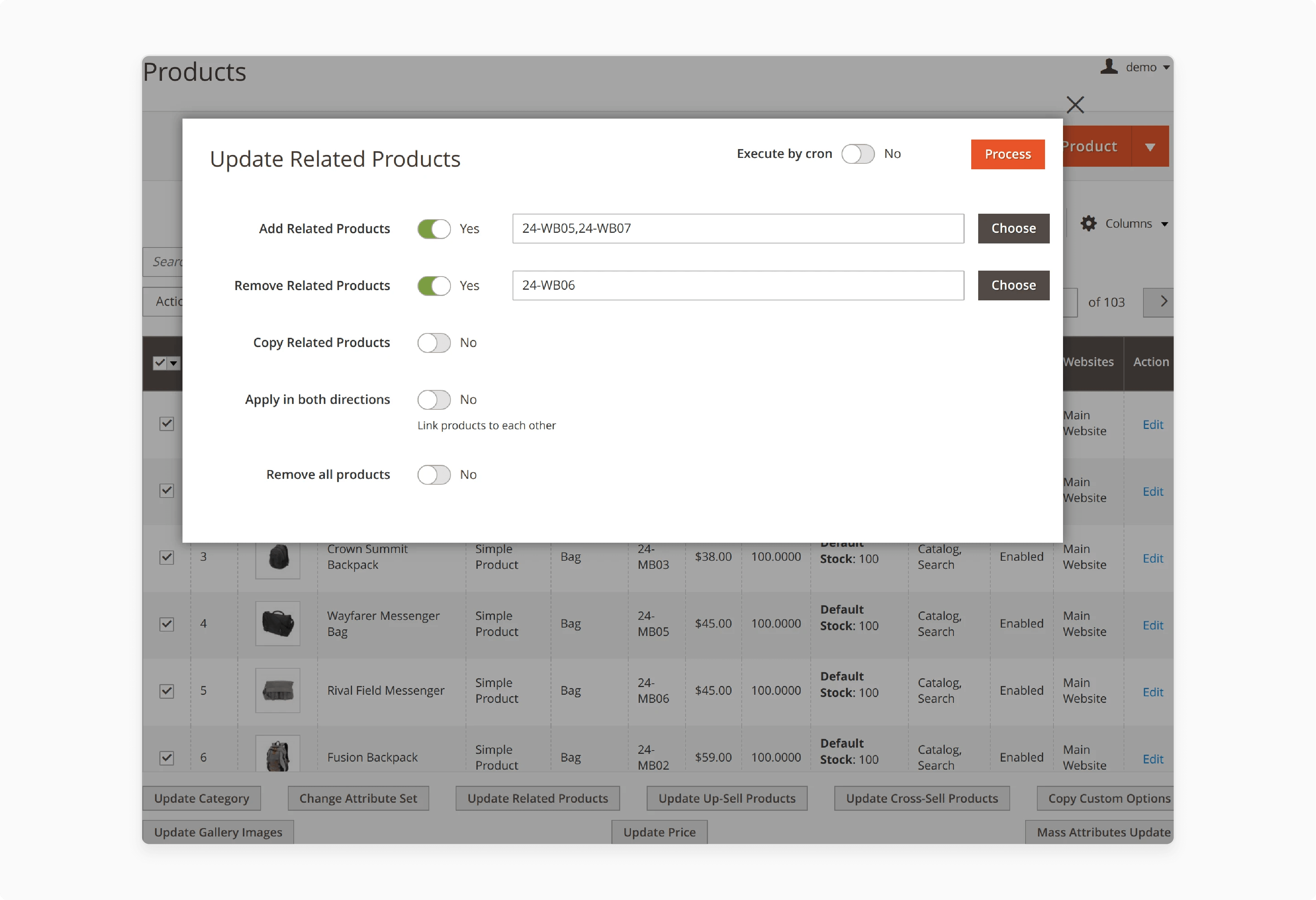The width and height of the screenshot is (1316, 900).
Task: Close the Update Related Products modal via X
Action: click(x=1075, y=105)
